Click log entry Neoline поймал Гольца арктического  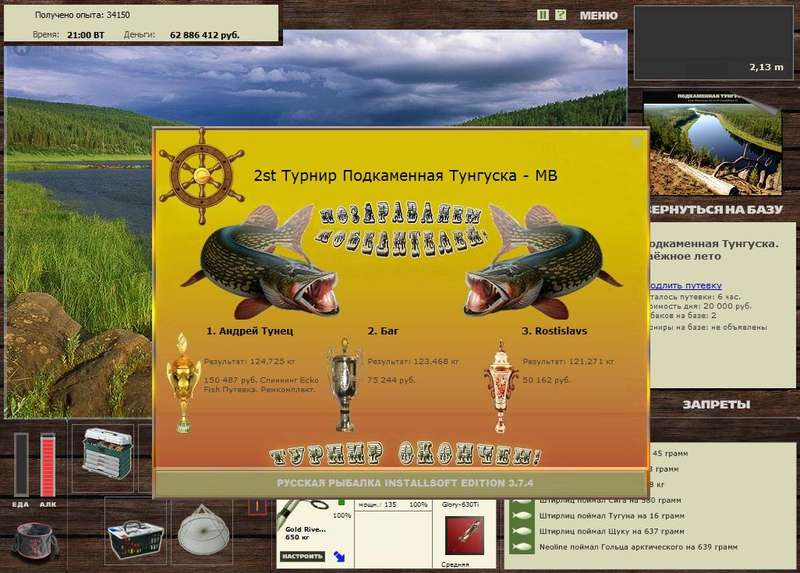click(638, 547)
